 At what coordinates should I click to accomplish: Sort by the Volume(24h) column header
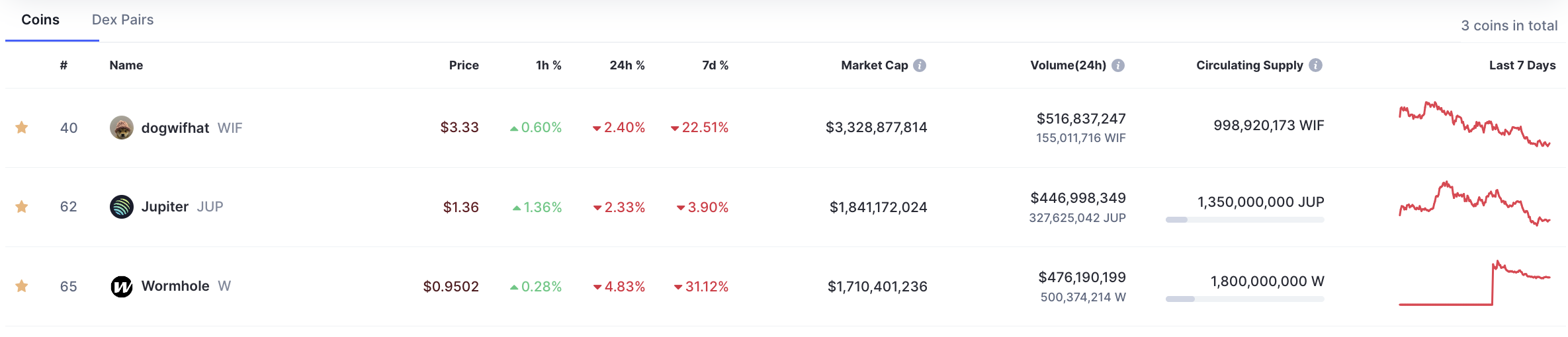(1068, 65)
